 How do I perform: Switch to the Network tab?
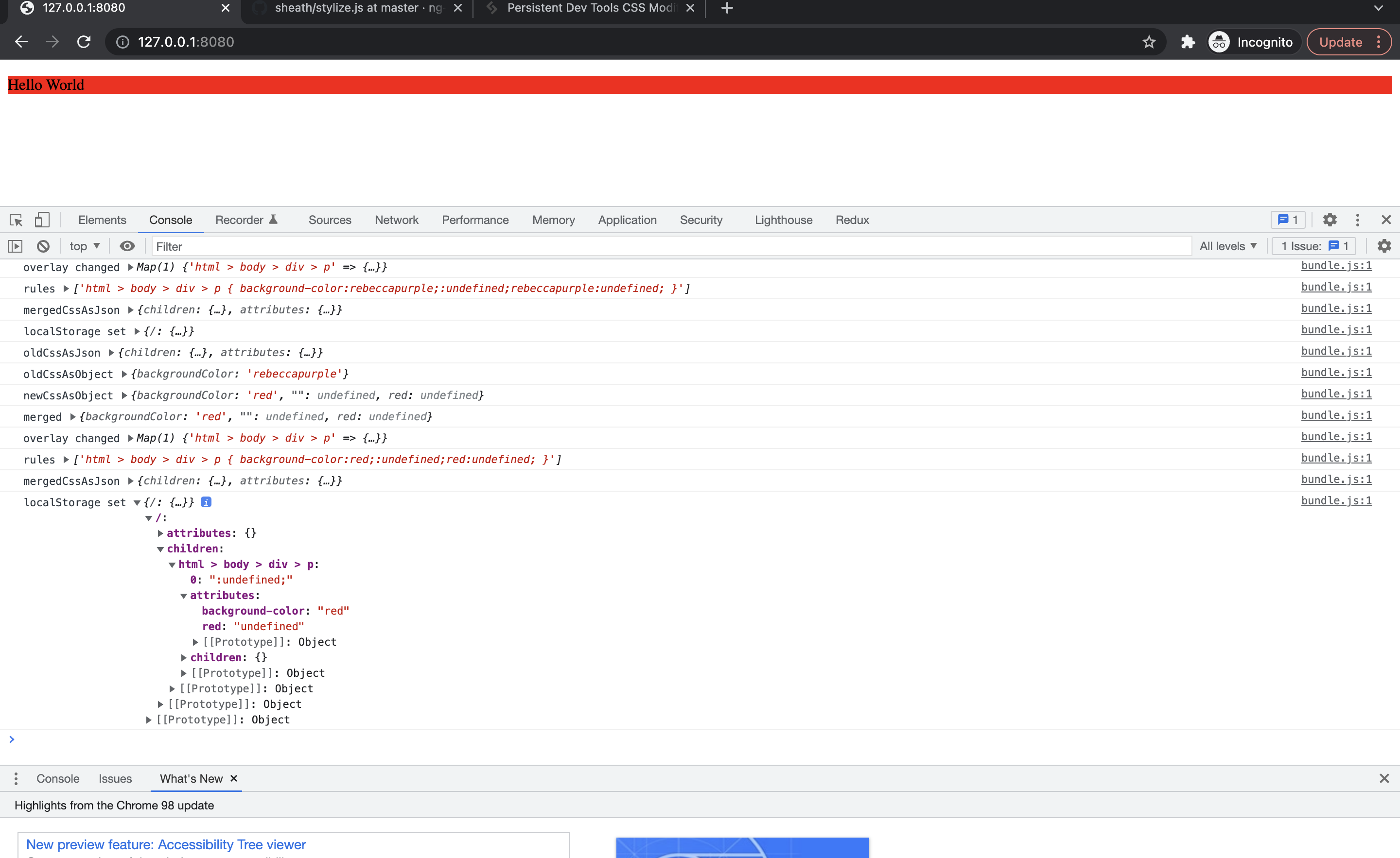tap(396, 220)
